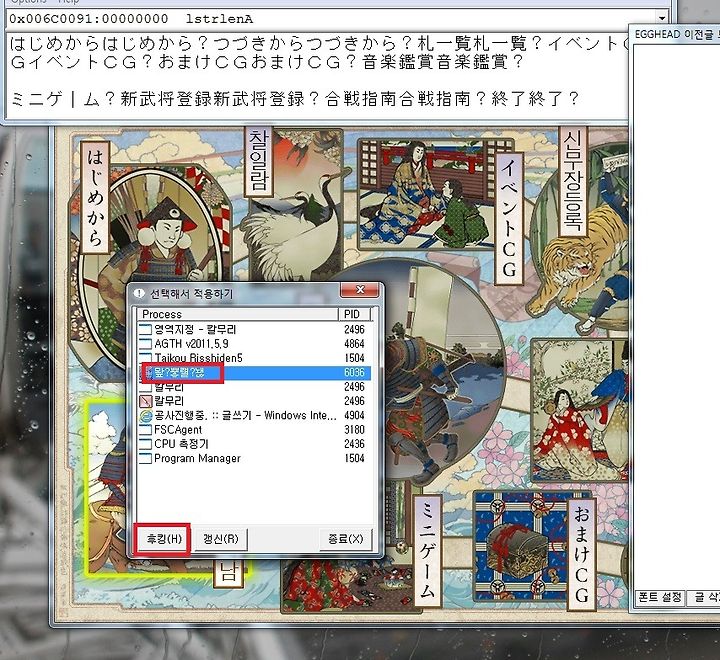Viewport: 720px width, 660px height.
Task: Choose 찰일람 in the game menu
Action: (259, 161)
